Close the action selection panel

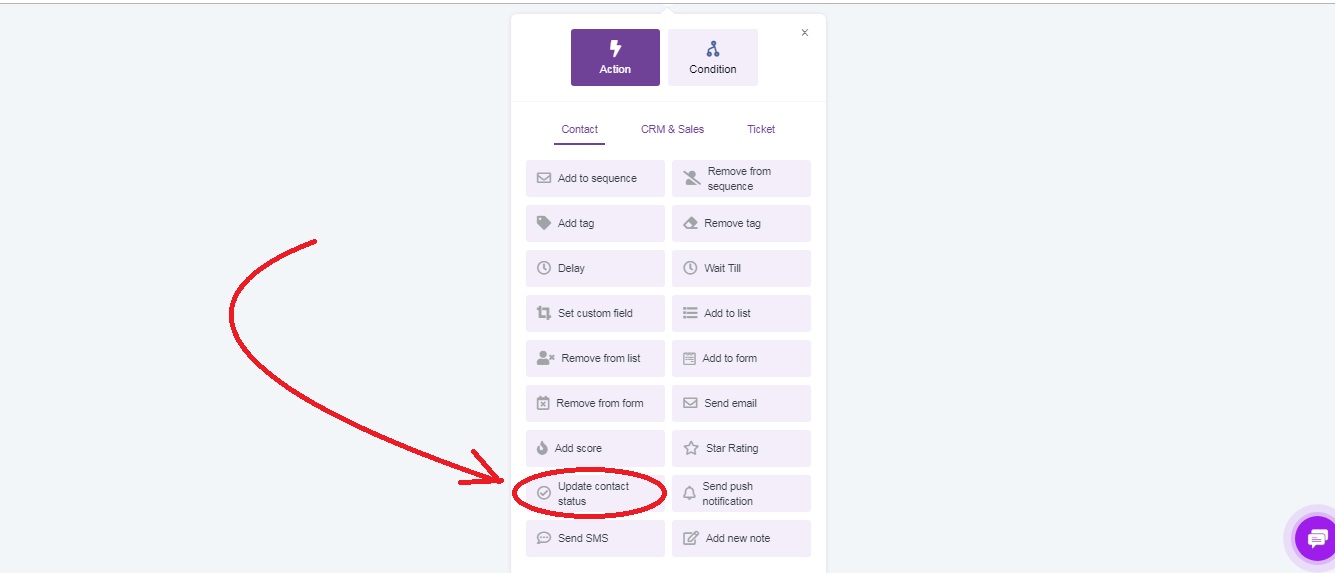[805, 33]
